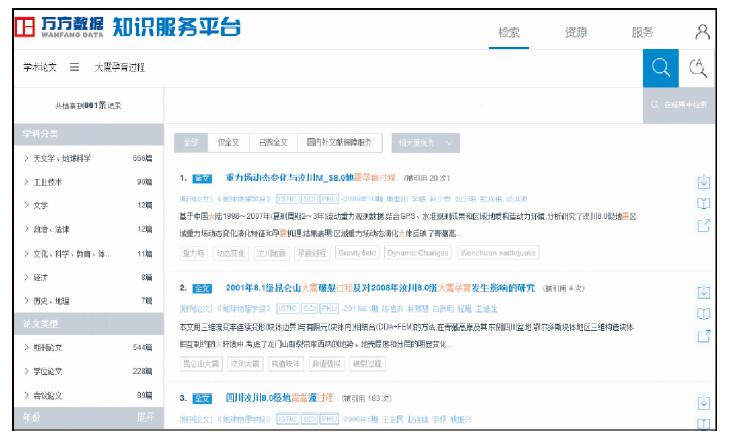Download the first search result
Image resolution: width=733 pixels, height=440 pixels.
pos(703,181)
